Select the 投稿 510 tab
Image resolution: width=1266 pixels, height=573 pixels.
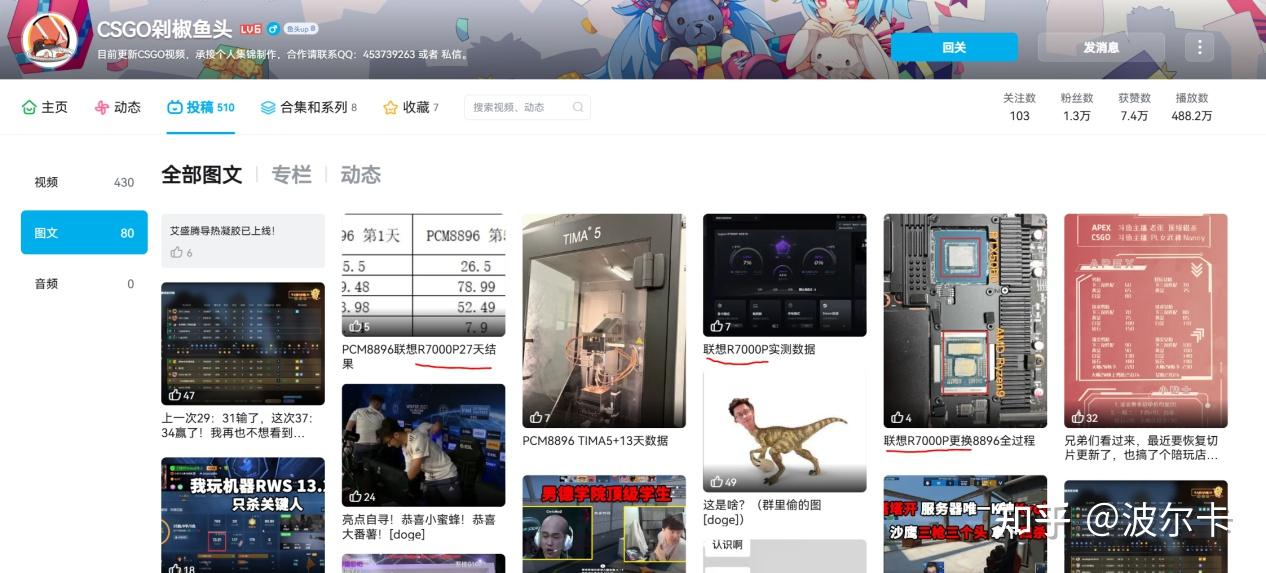coord(201,107)
